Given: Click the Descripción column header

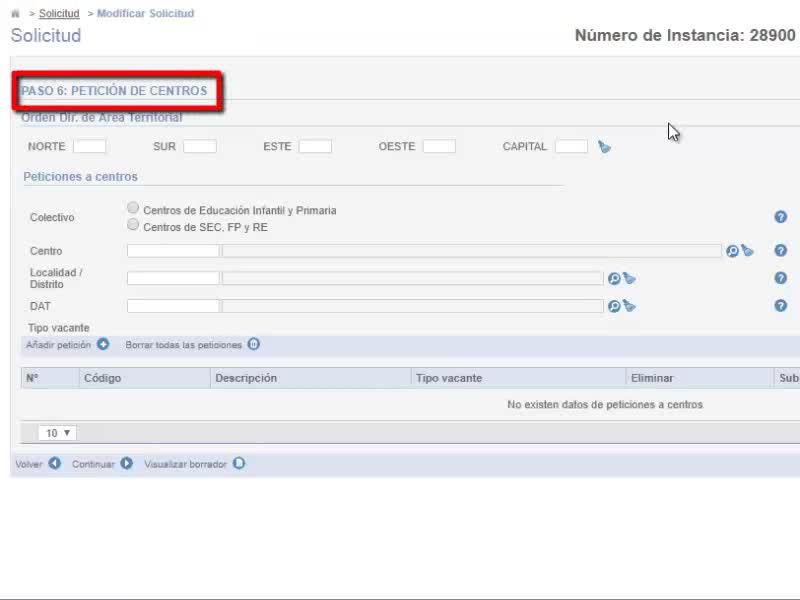Looking at the screenshot, I should click(x=311, y=378).
